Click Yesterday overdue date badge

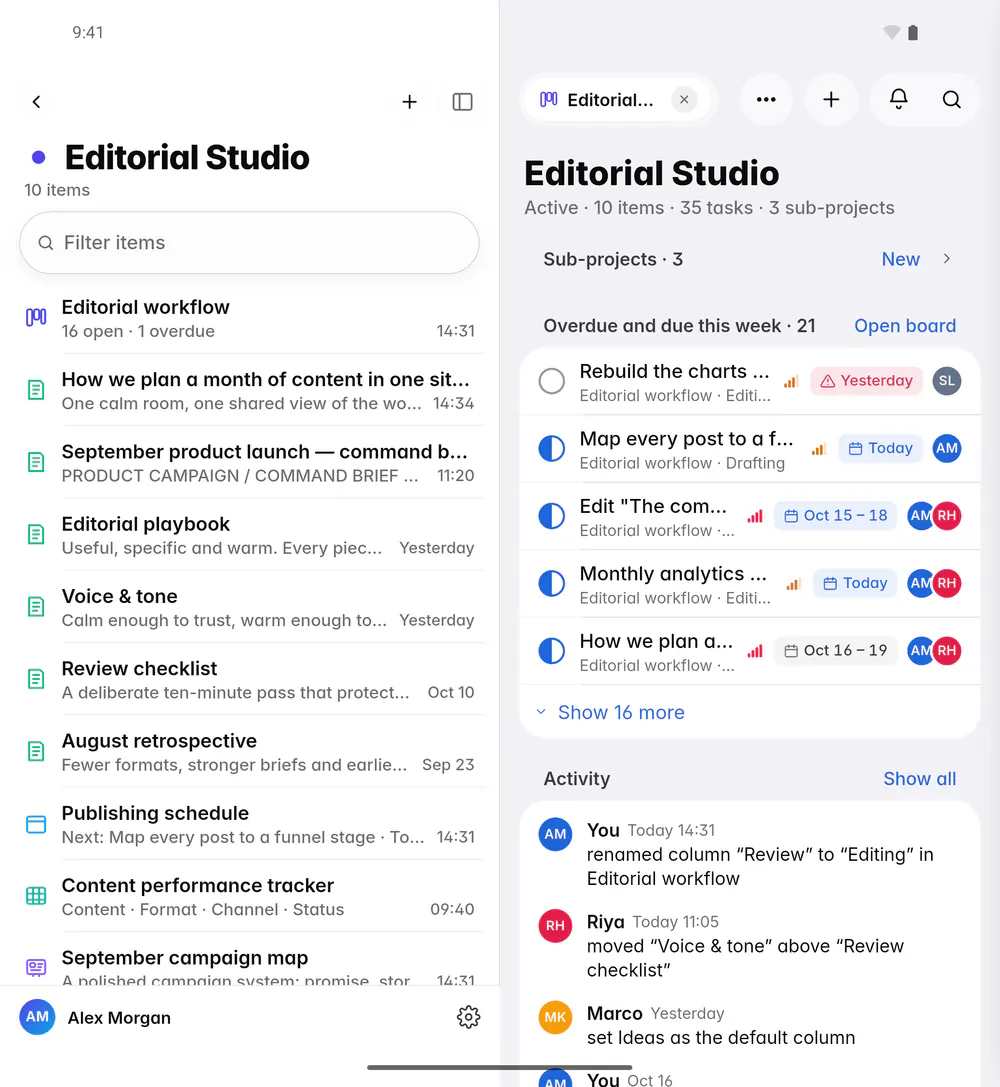coord(866,381)
